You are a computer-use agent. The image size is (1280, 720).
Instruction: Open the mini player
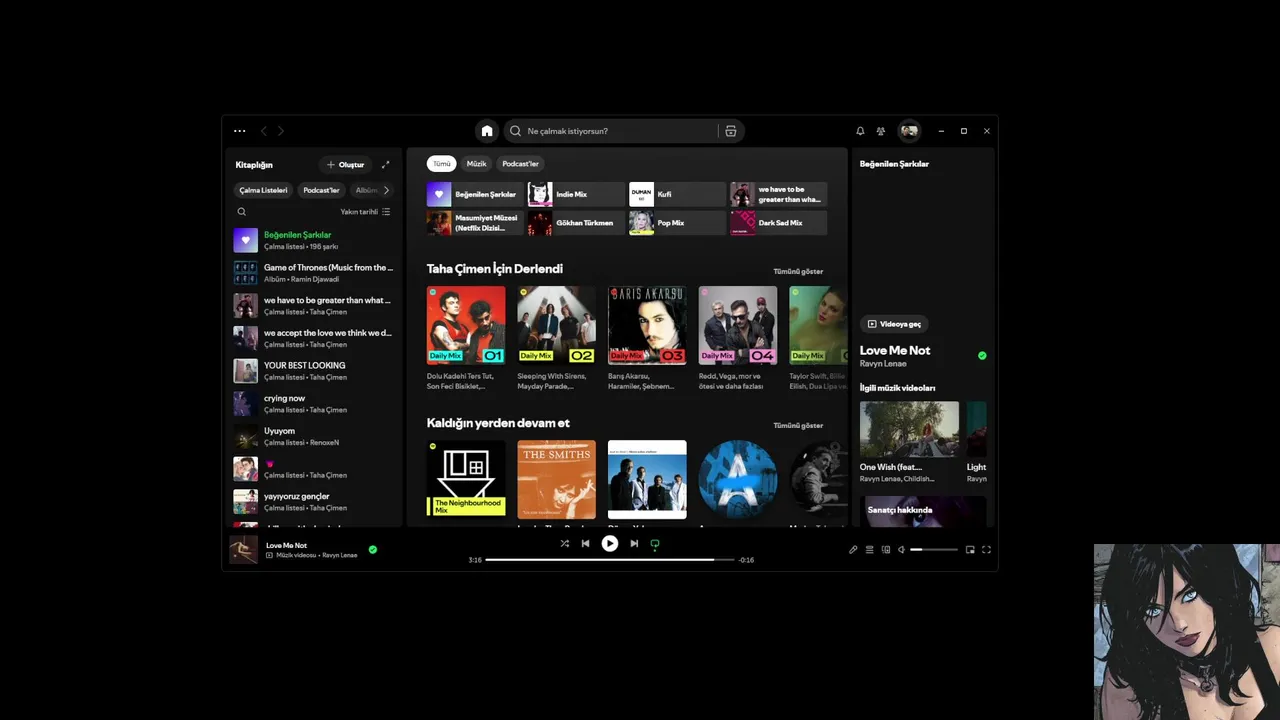tap(970, 549)
